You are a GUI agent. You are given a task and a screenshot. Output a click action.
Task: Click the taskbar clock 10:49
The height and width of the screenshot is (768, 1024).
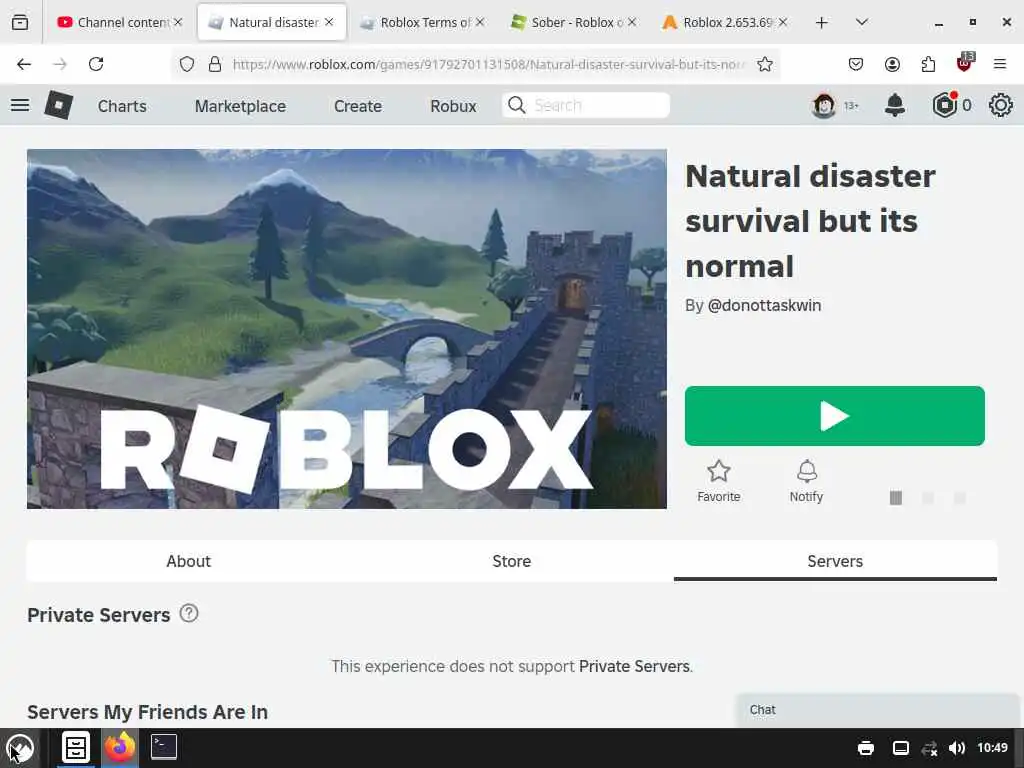point(992,748)
